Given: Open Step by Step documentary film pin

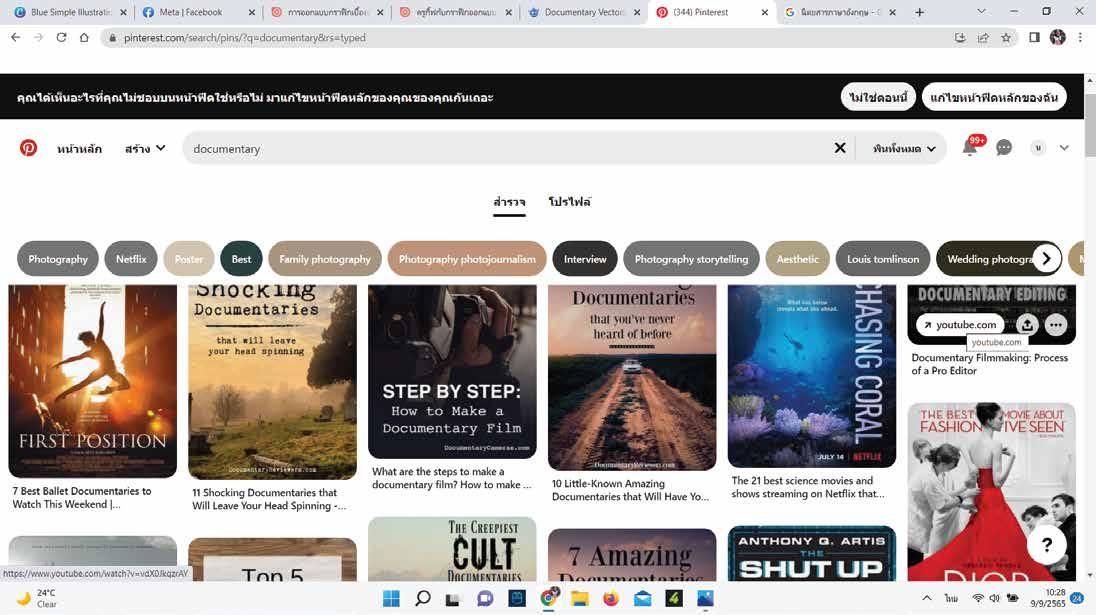Looking at the screenshot, I should (452, 371).
